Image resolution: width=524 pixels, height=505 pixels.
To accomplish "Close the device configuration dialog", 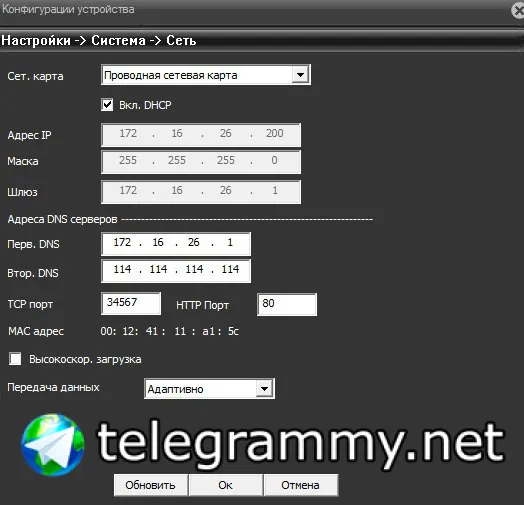I will (x=518, y=11).
